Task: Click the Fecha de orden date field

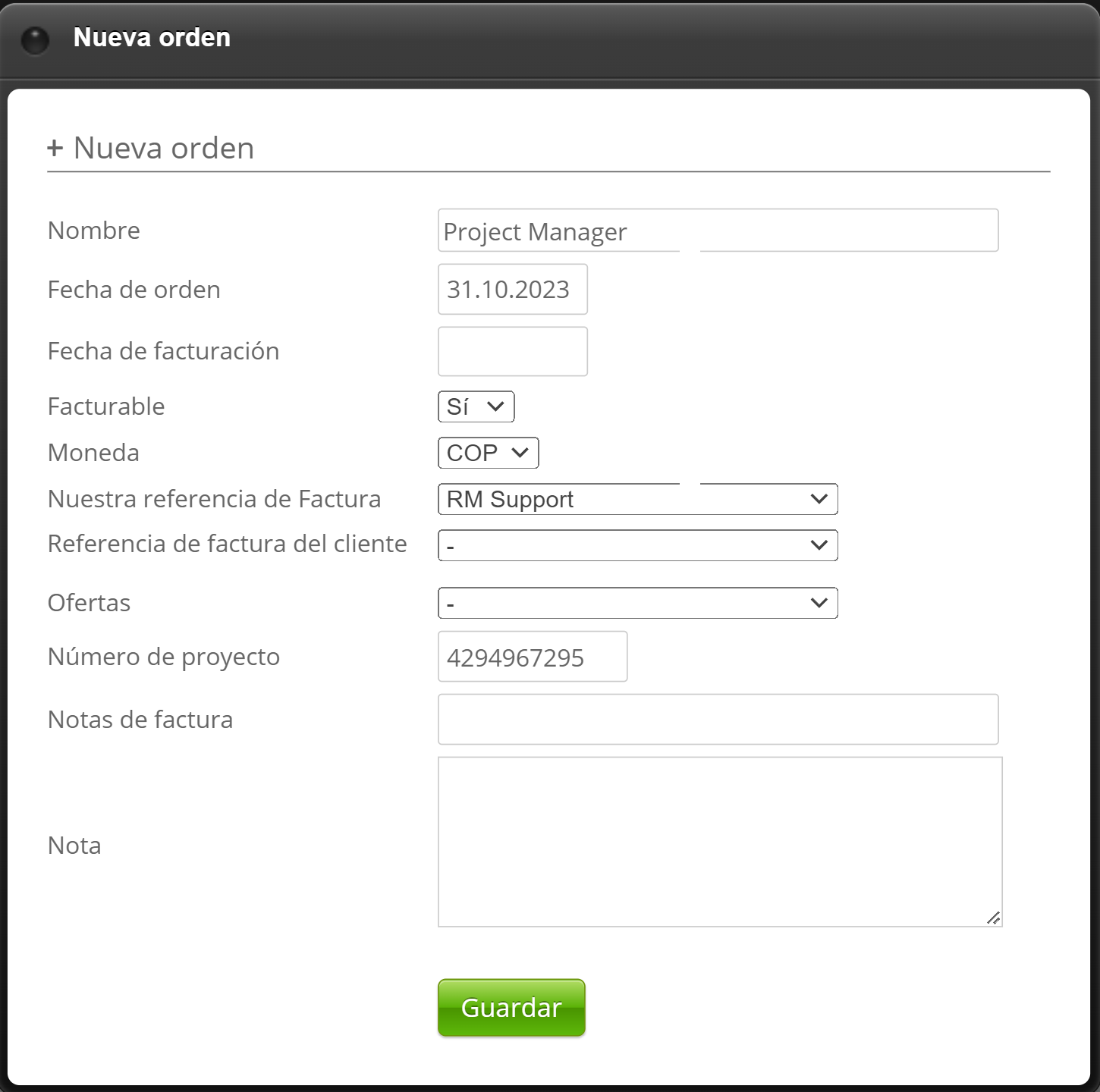Action: 512,290
